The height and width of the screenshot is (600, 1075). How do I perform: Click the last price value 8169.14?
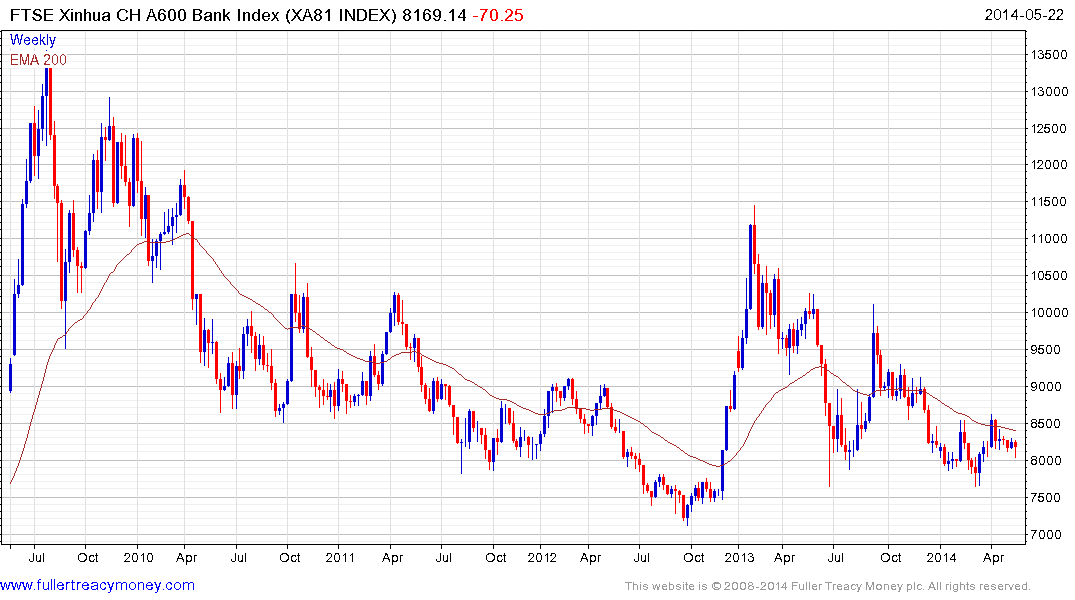(434, 15)
